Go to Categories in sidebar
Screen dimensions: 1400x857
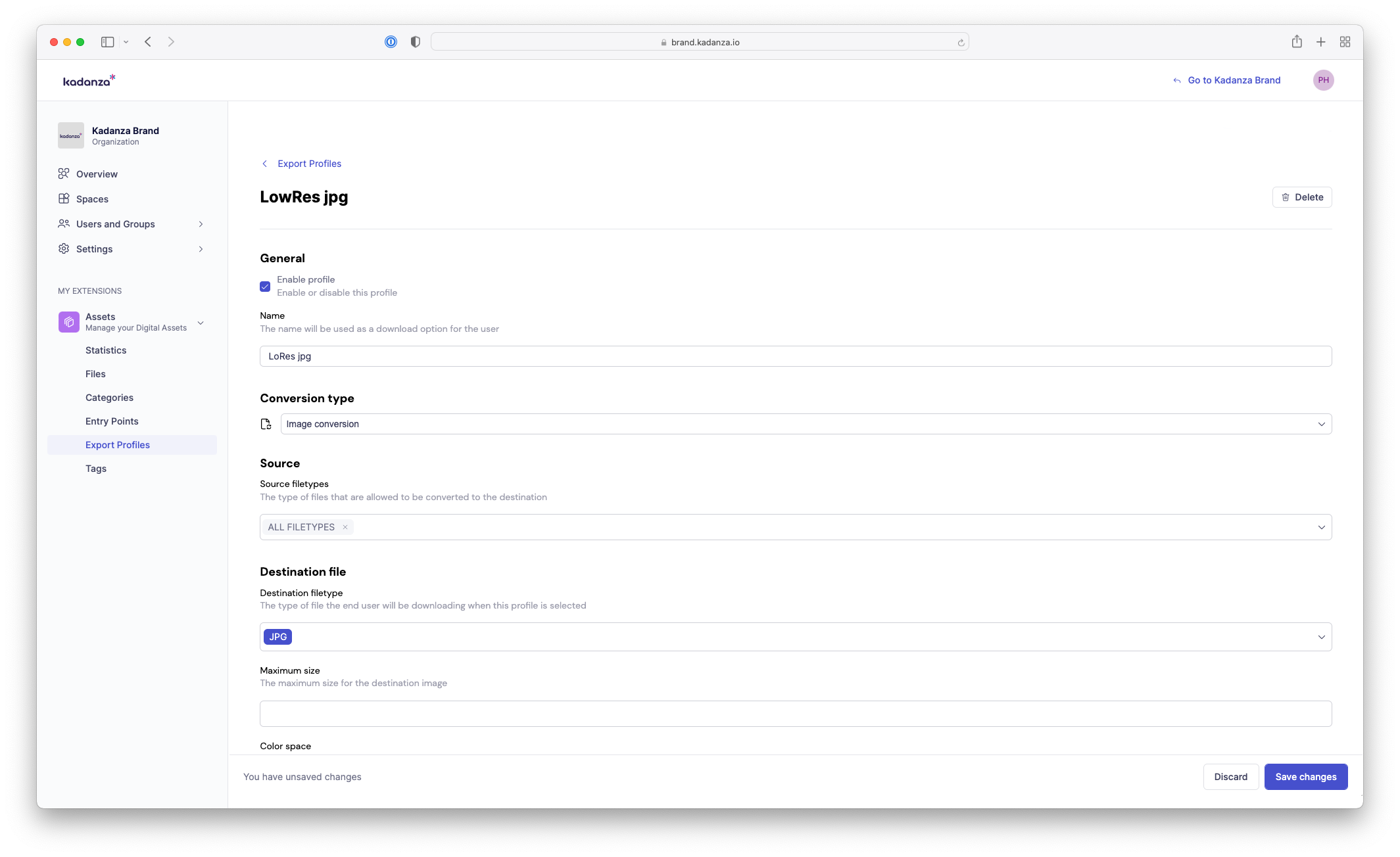(109, 398)
